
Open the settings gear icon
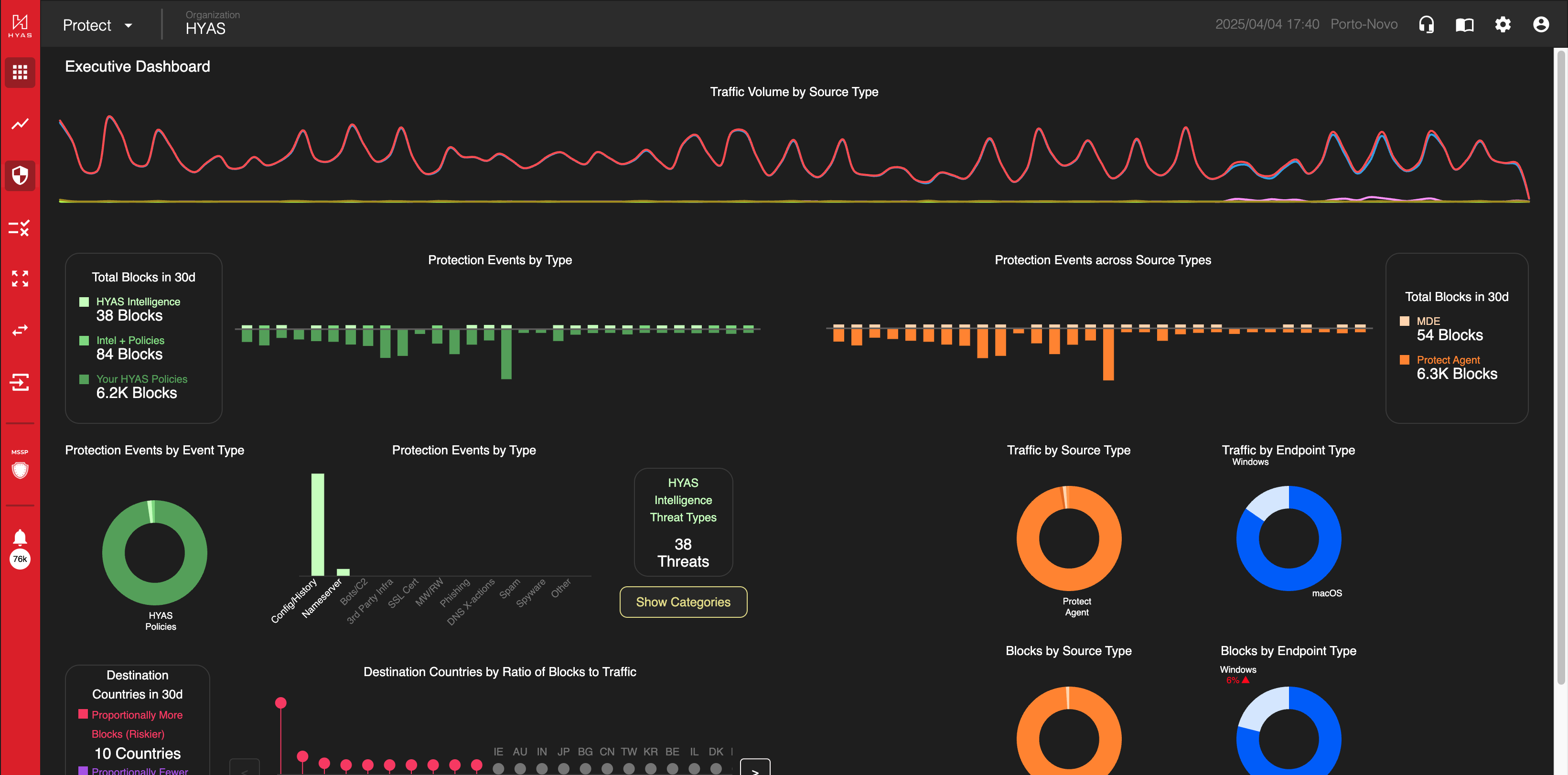click(x=1503, y=24)
